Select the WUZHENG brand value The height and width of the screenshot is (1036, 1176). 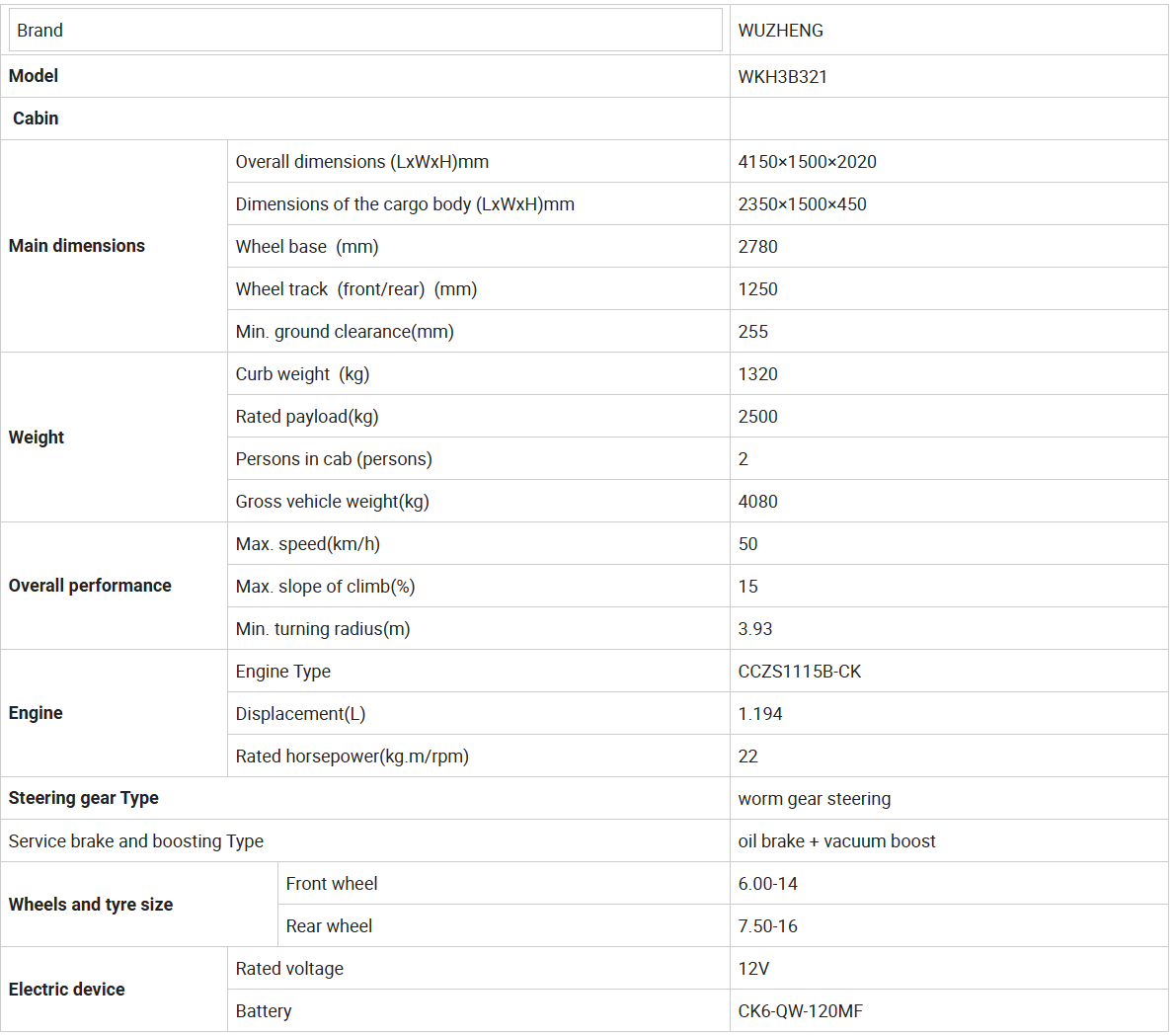click(x=780, y=31)
